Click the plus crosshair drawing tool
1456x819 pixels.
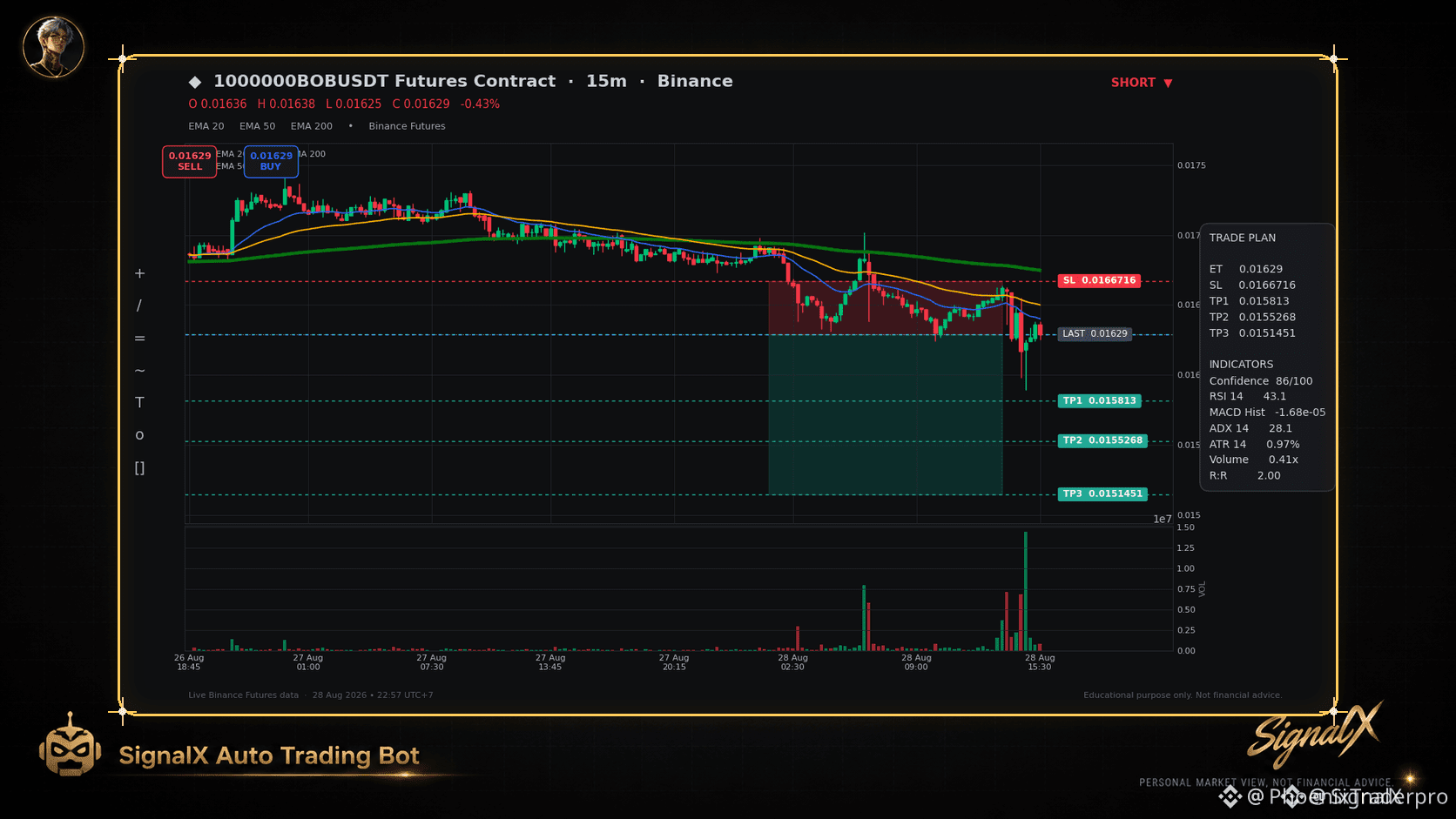coord(139,273)
